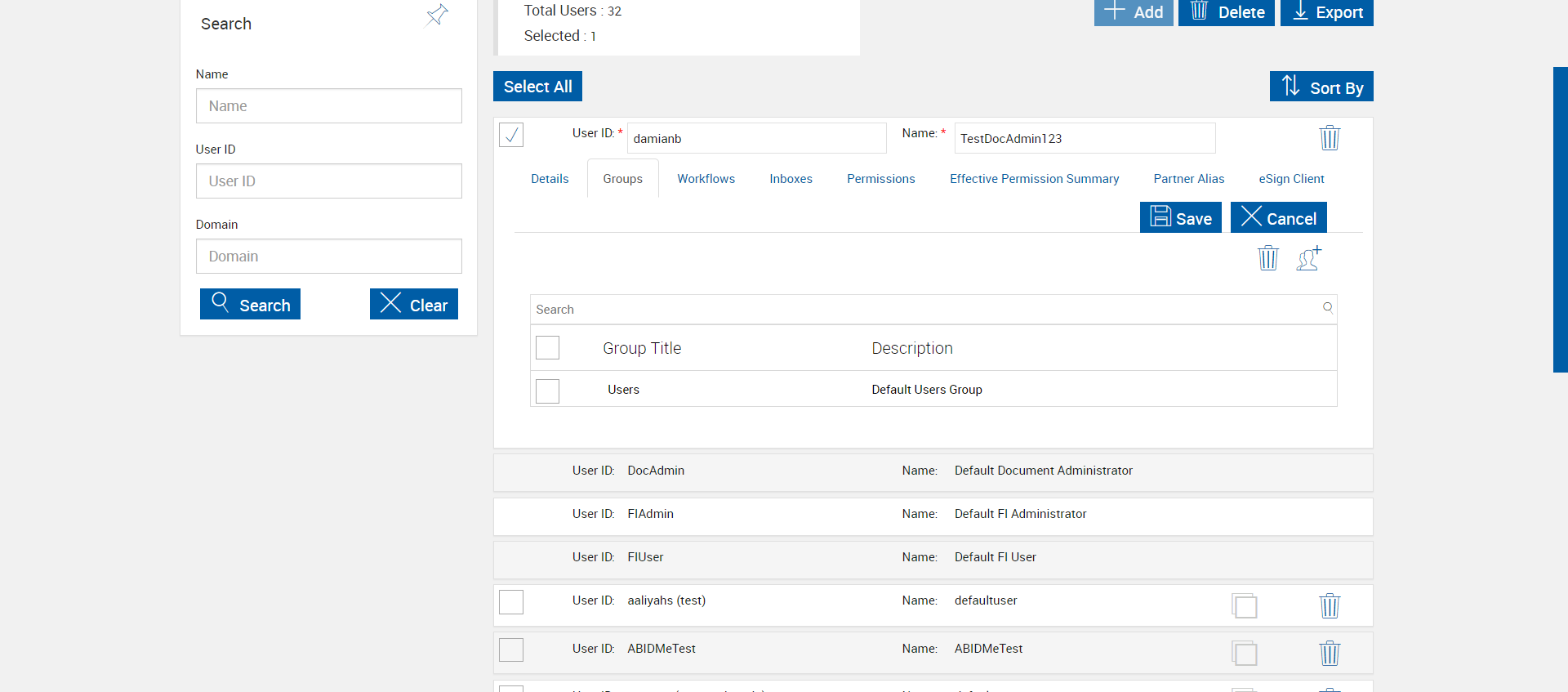Tick the Group Title header checkbox
The height and width of the screenshot is (692, 1568).
[x=547, y=347]
